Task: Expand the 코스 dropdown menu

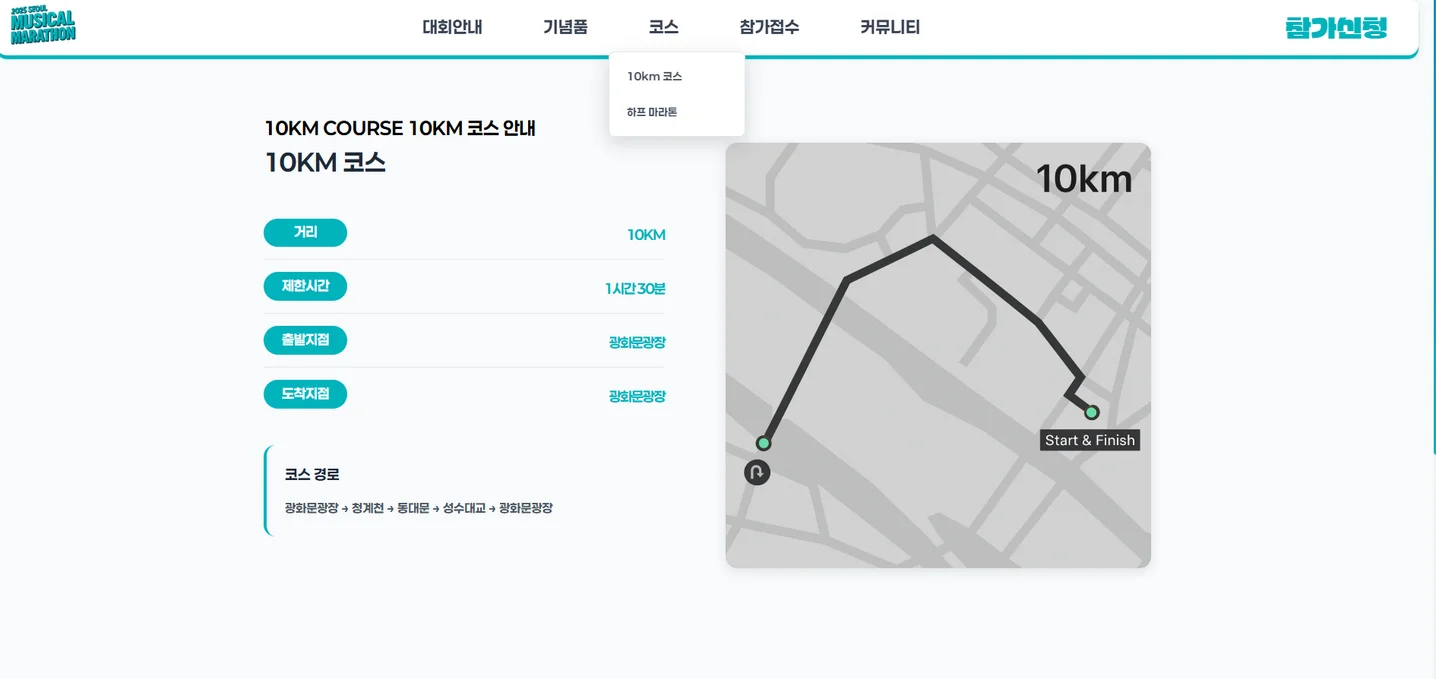Action: (663, 28)
